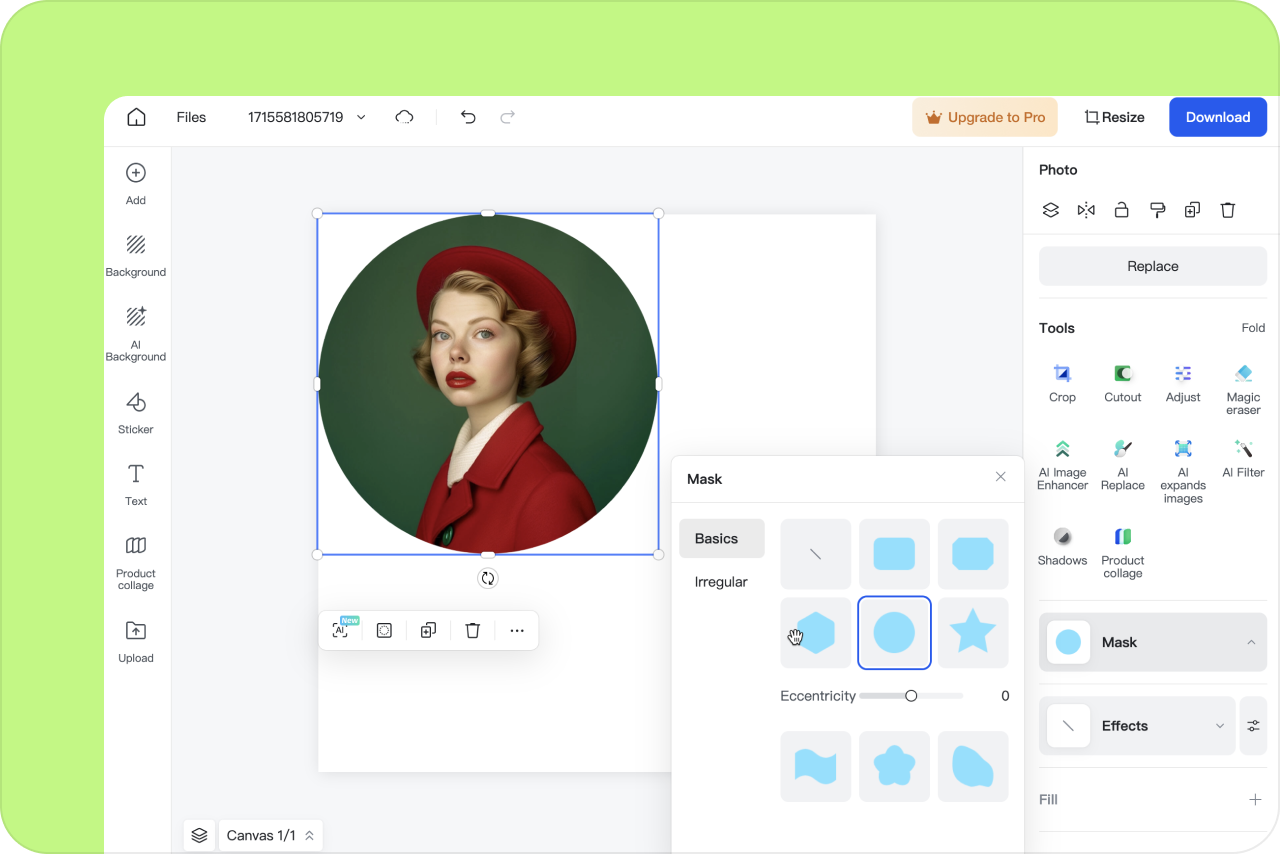
Task: Click the layer order icon in Photo panel
Action: pyautogui.click(x=1050, y=210)
